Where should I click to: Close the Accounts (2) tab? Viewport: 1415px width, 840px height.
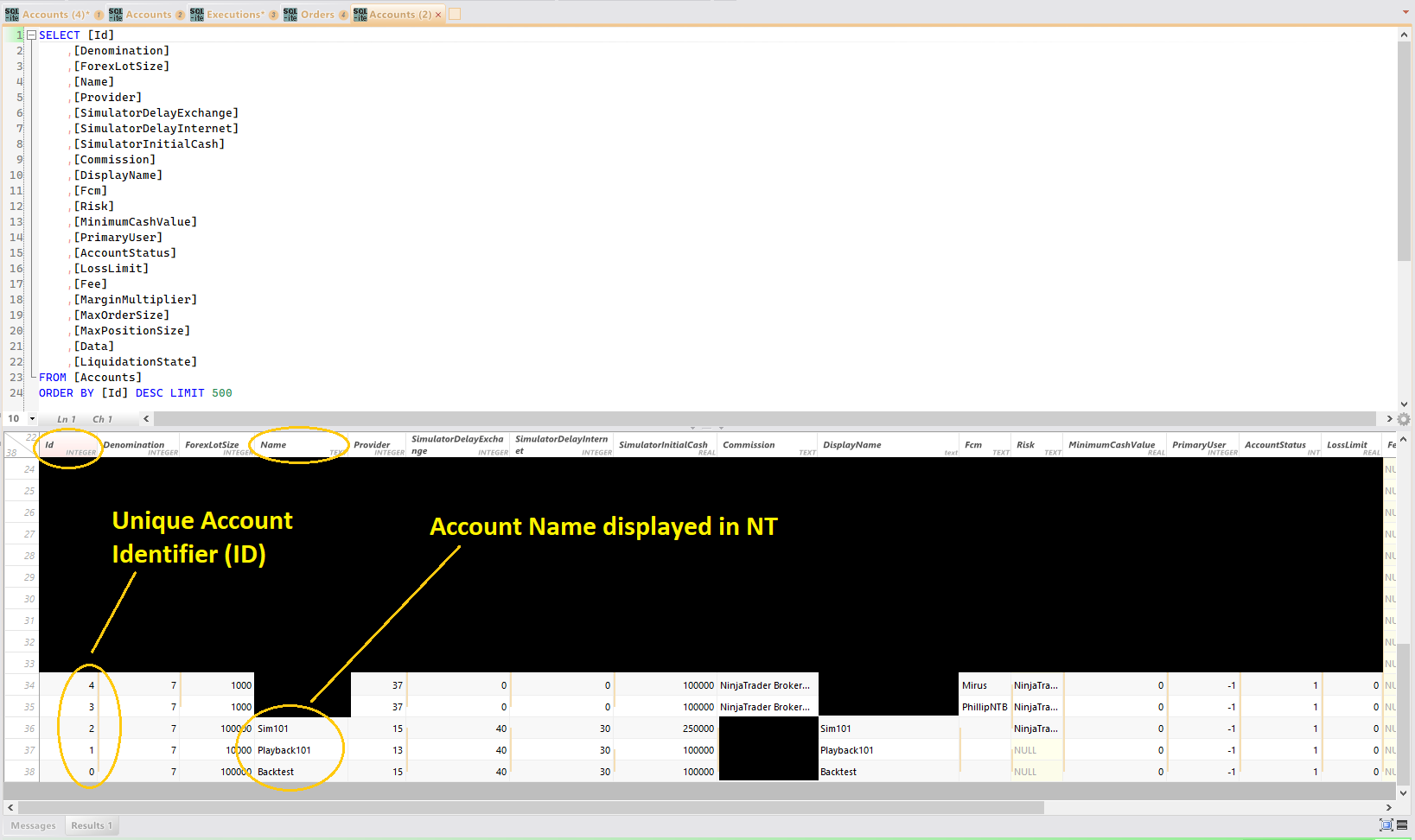(438, 15)
